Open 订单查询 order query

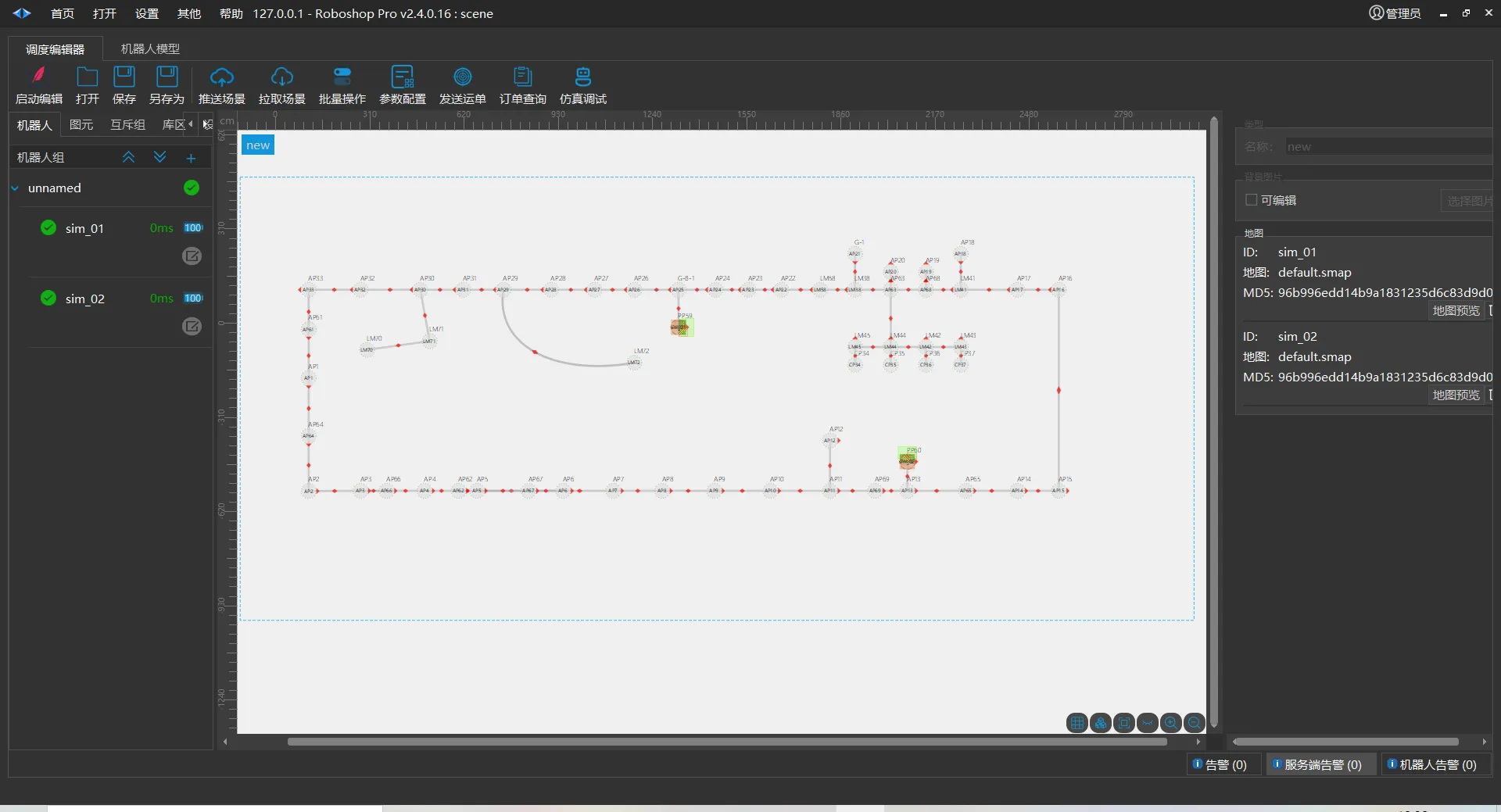pos(523,84)
